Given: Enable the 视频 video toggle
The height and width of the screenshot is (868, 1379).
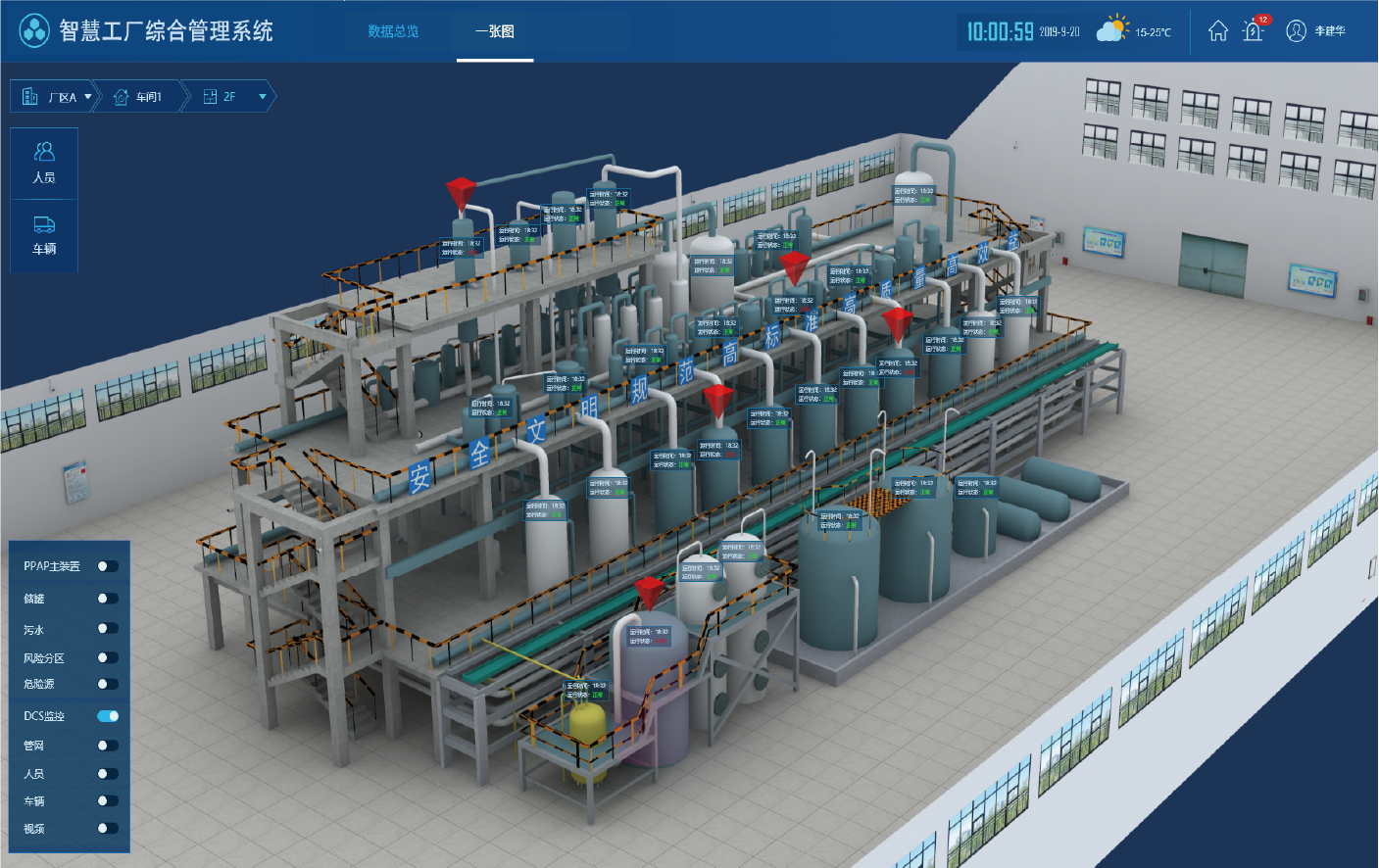Looking at the screenshot, I should (108, 829).
